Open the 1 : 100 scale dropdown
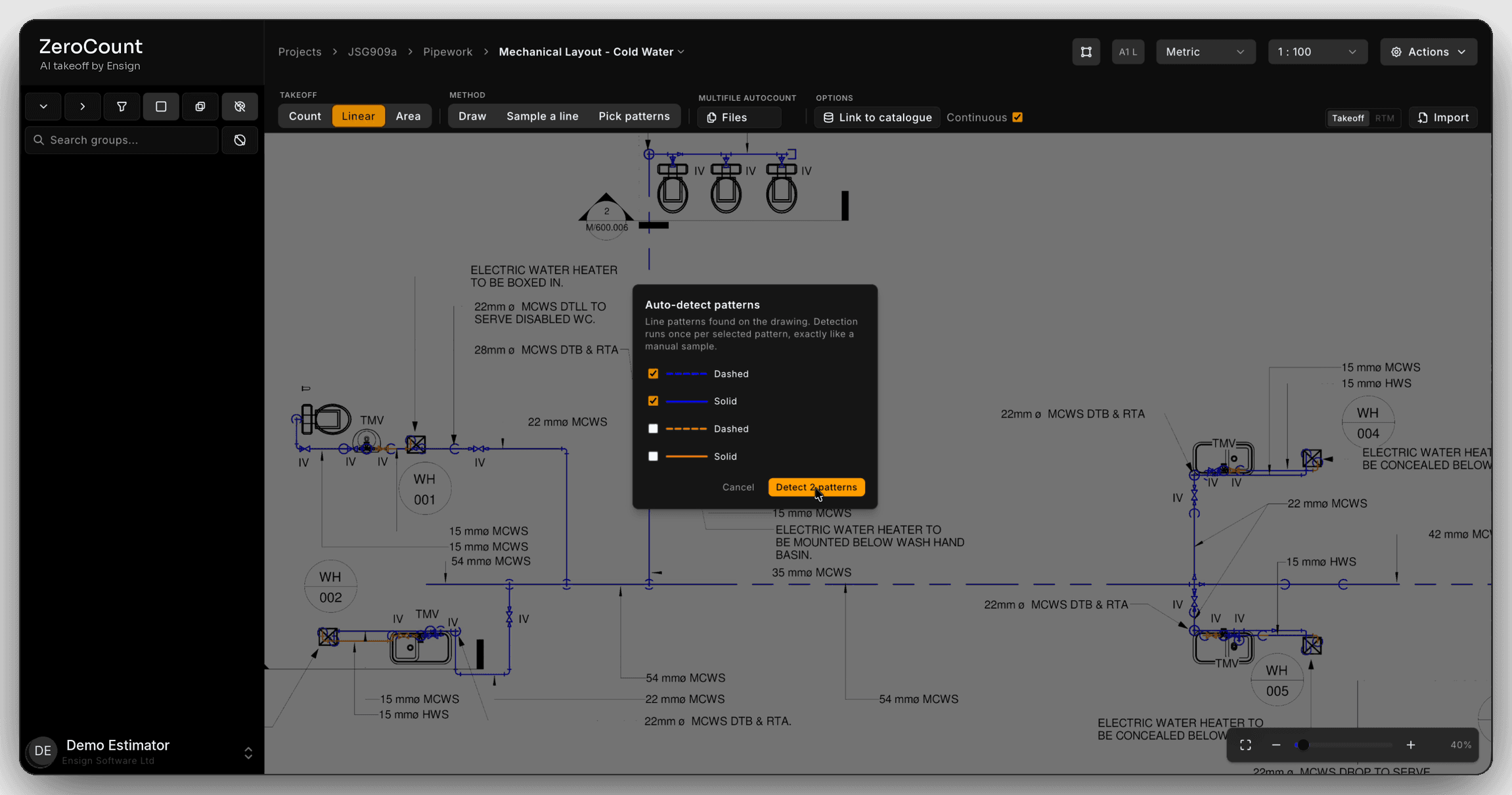 [x=1317, y=52]
